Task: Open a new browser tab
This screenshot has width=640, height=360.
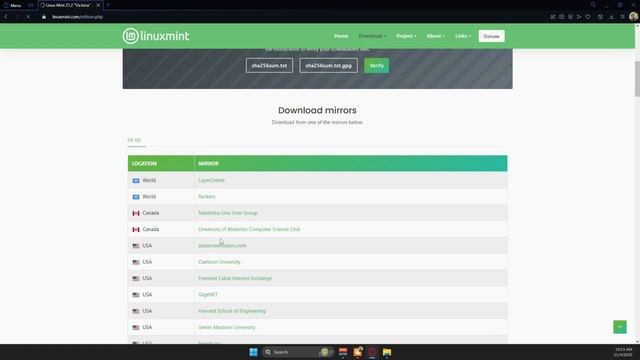Action: (108, 5)
